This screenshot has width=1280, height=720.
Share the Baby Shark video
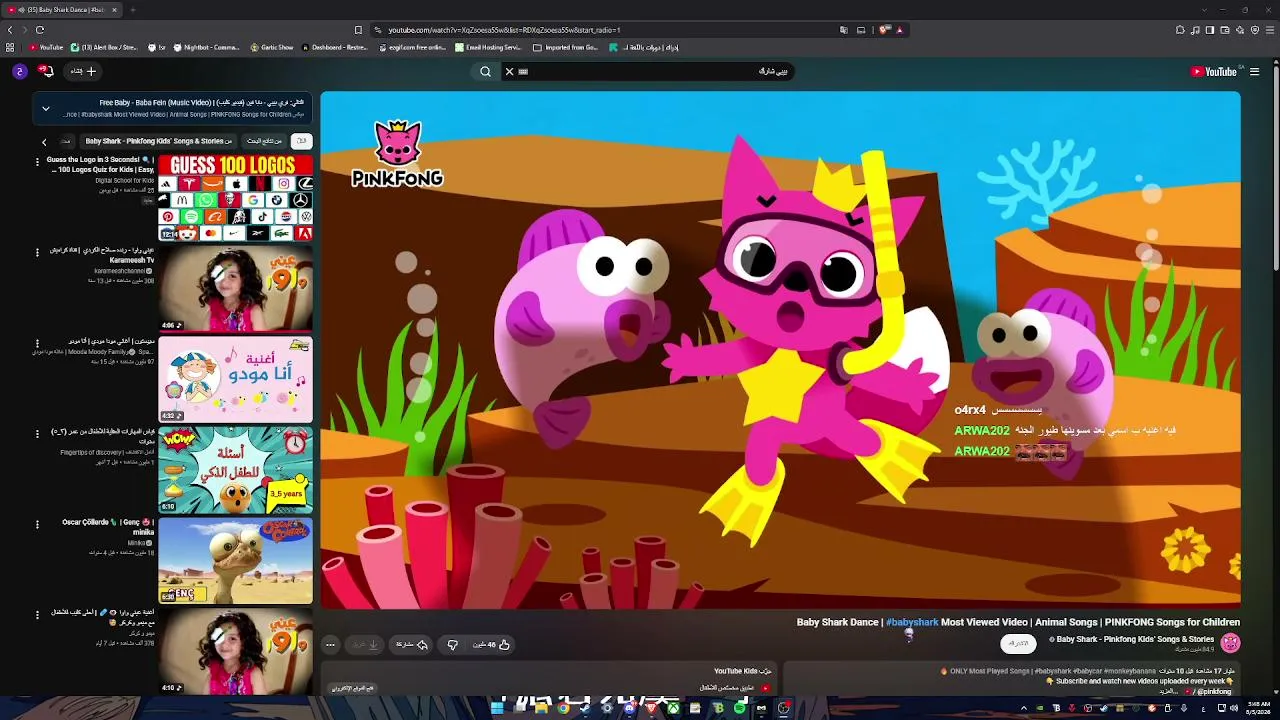[x=412, y=645]
